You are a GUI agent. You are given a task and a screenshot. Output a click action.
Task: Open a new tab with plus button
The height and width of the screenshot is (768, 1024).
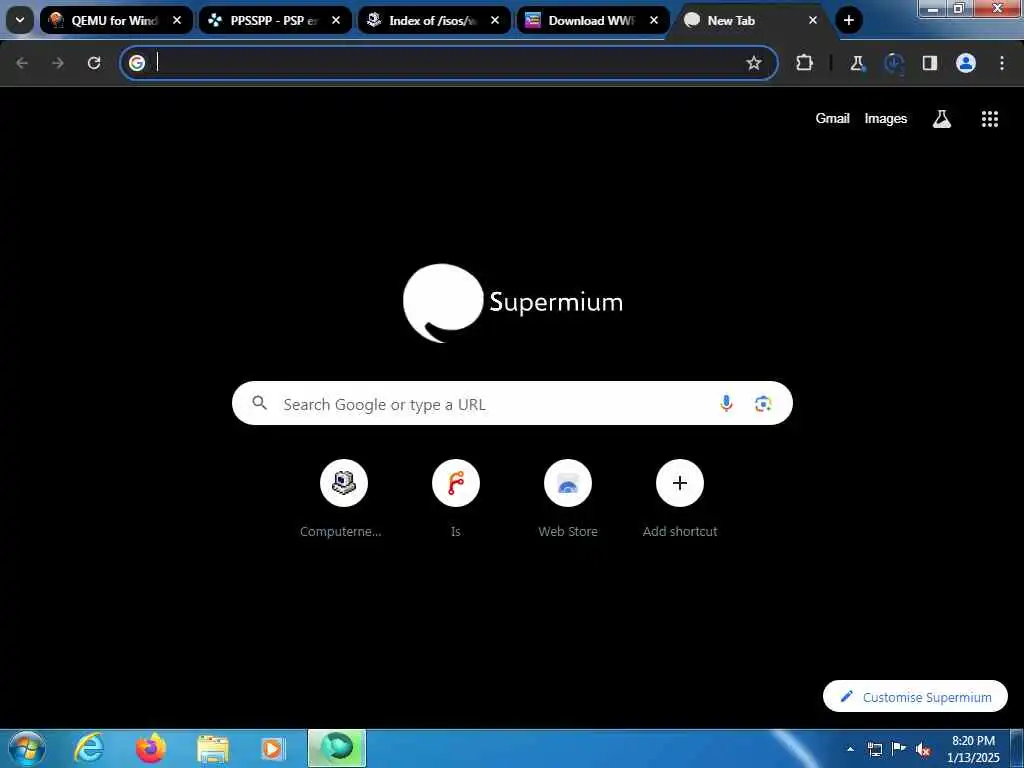tap(848, 20)
